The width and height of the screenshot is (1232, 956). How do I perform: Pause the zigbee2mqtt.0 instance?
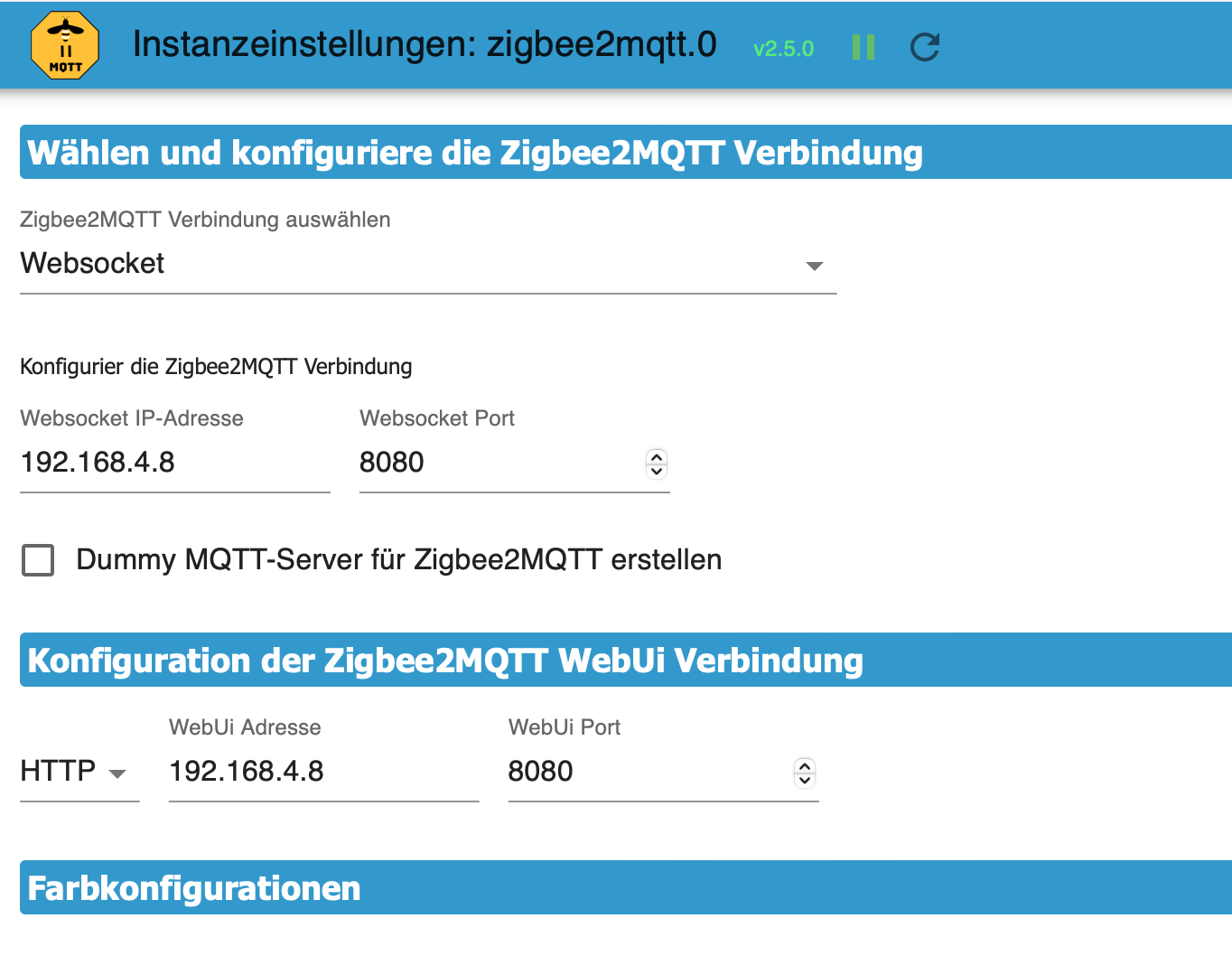click(x=863, y=47)
